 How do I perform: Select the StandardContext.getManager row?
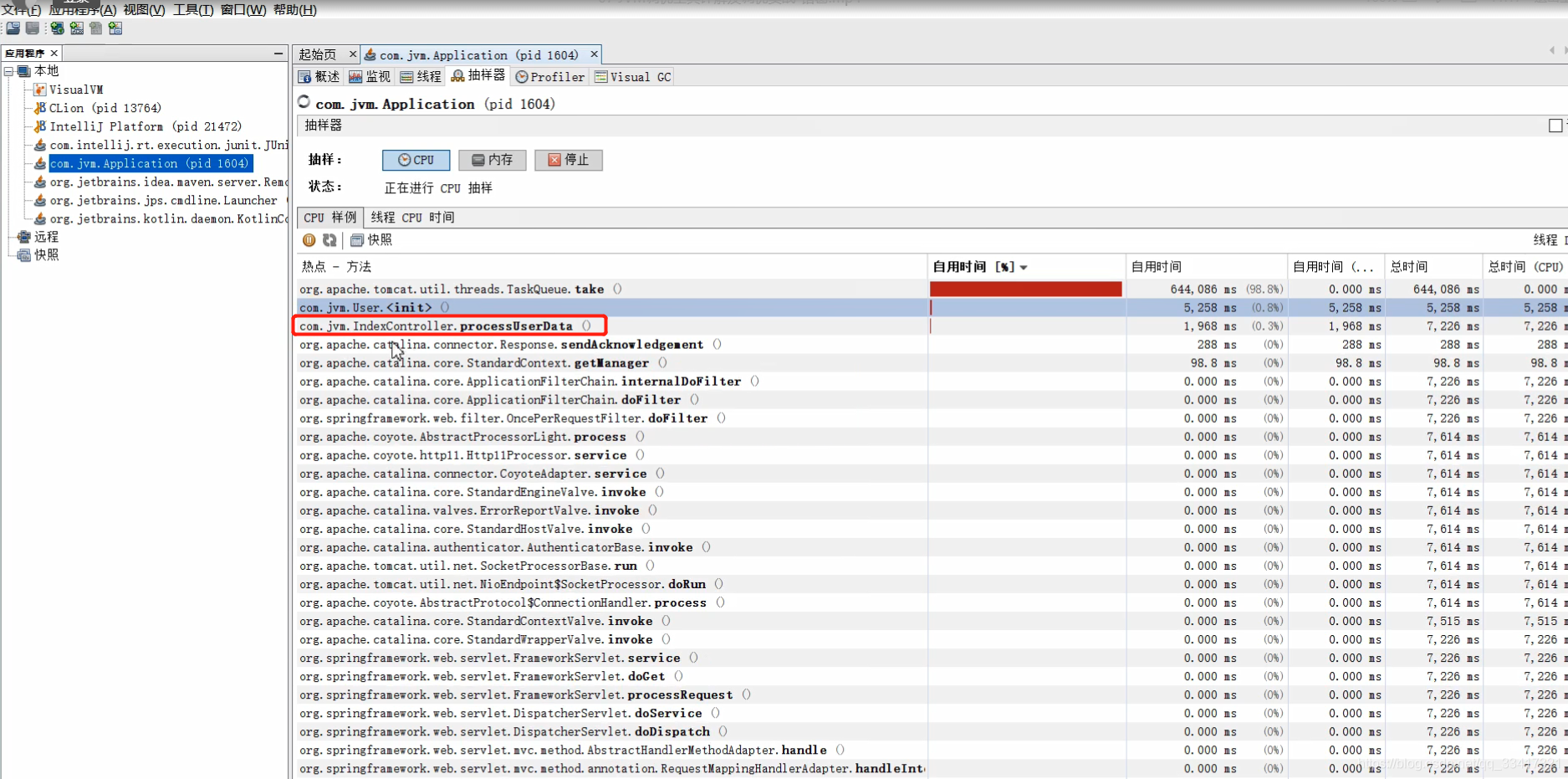click(932, 363)
